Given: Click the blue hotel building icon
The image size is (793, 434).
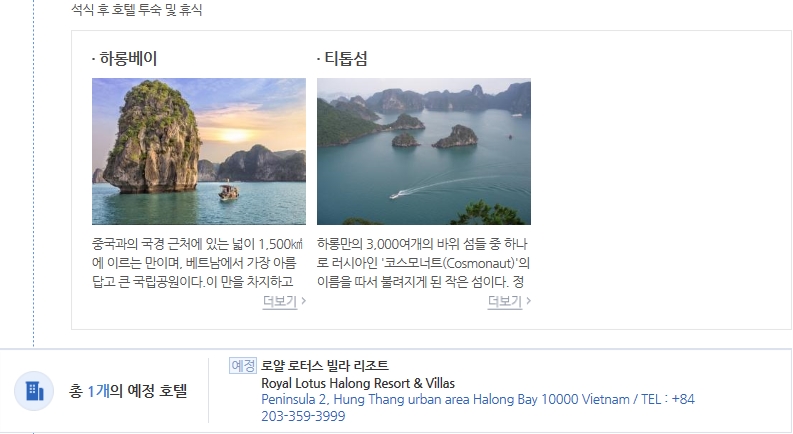Looking at the screenshot, I should coord(34,390).
